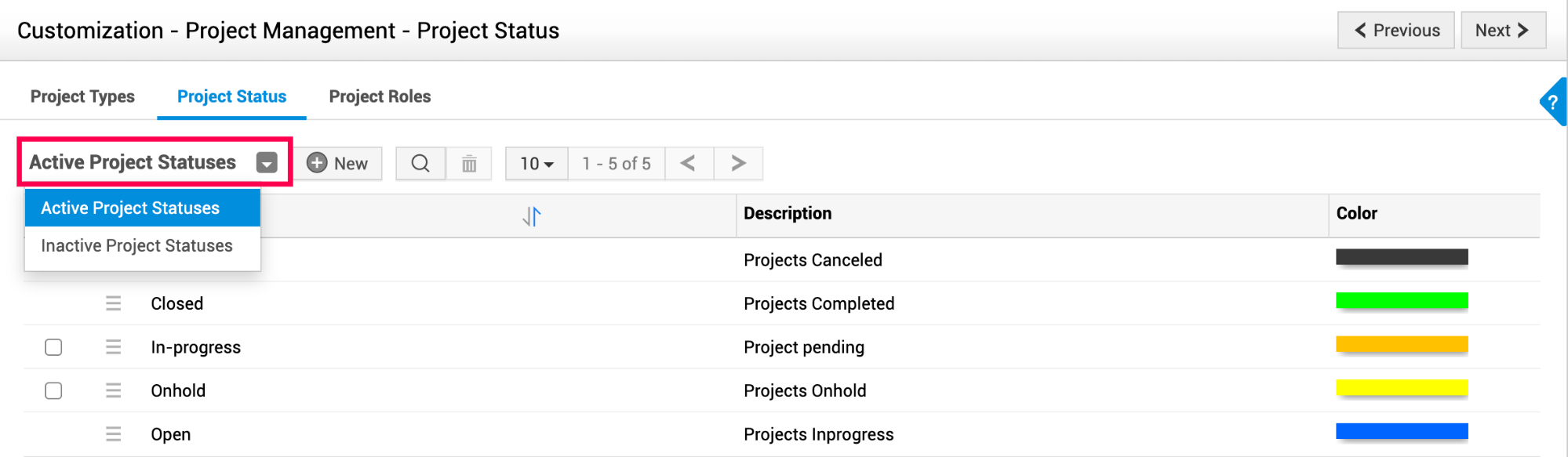The width and height of the screenshot is (1568, 457).
Task: Click the trash delete icon
Action: [469, 164]
